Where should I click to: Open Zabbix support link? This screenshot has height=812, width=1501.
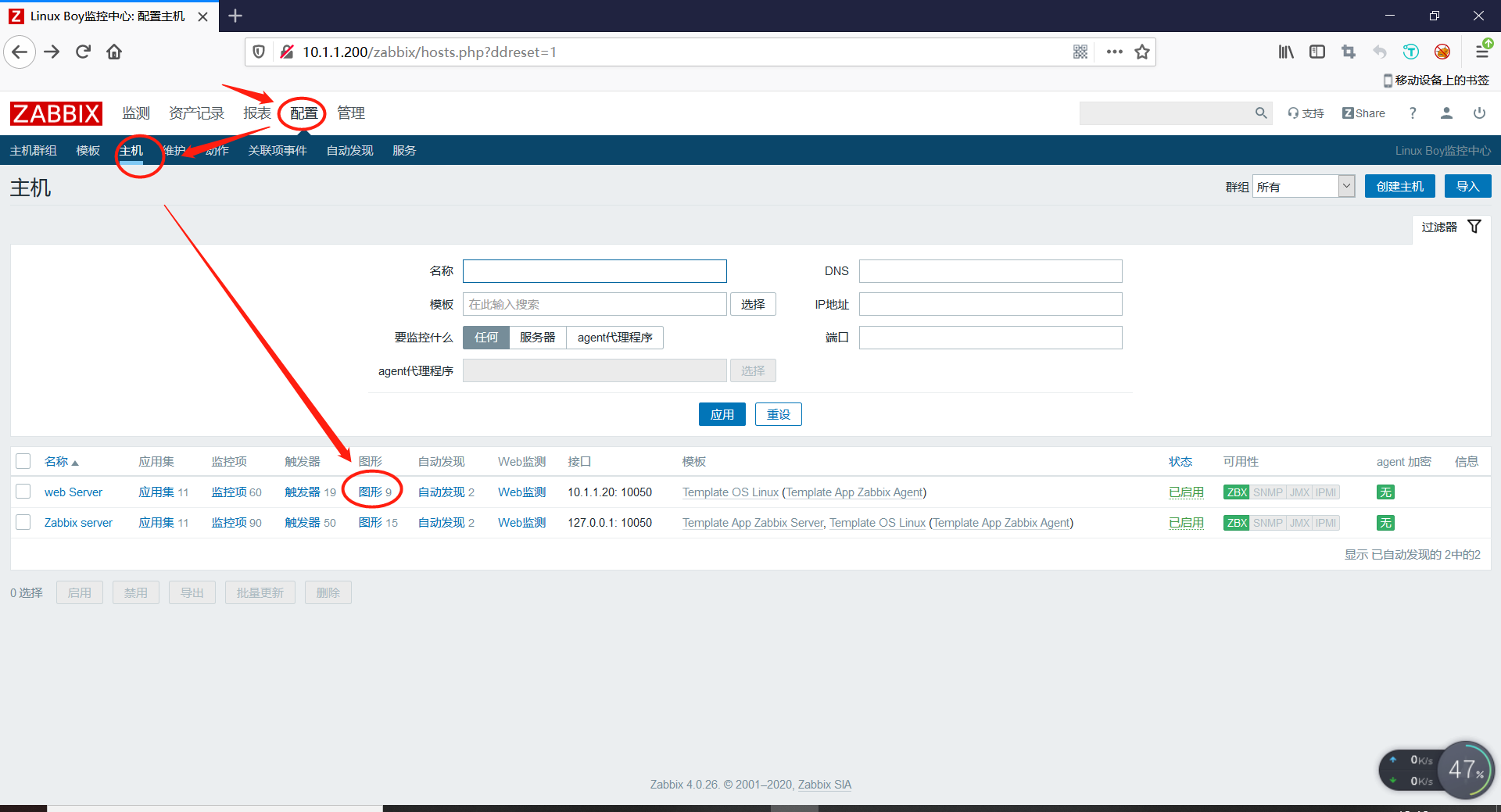1306,113
